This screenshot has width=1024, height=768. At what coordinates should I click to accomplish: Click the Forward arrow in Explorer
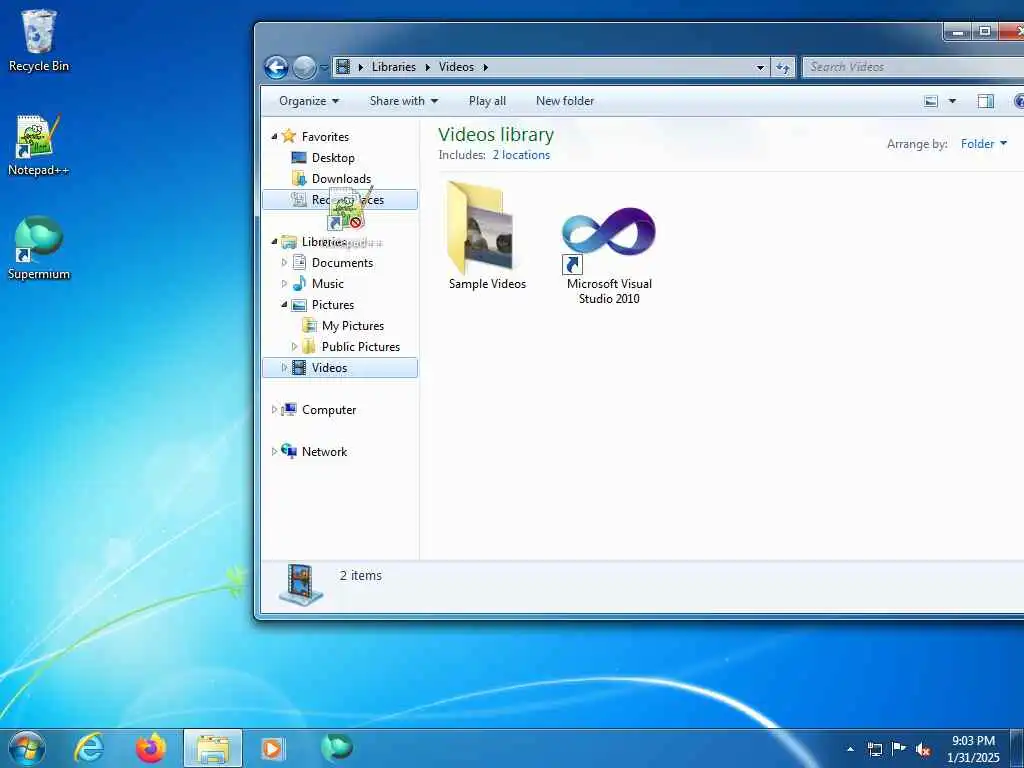click(x=304, y=67)
